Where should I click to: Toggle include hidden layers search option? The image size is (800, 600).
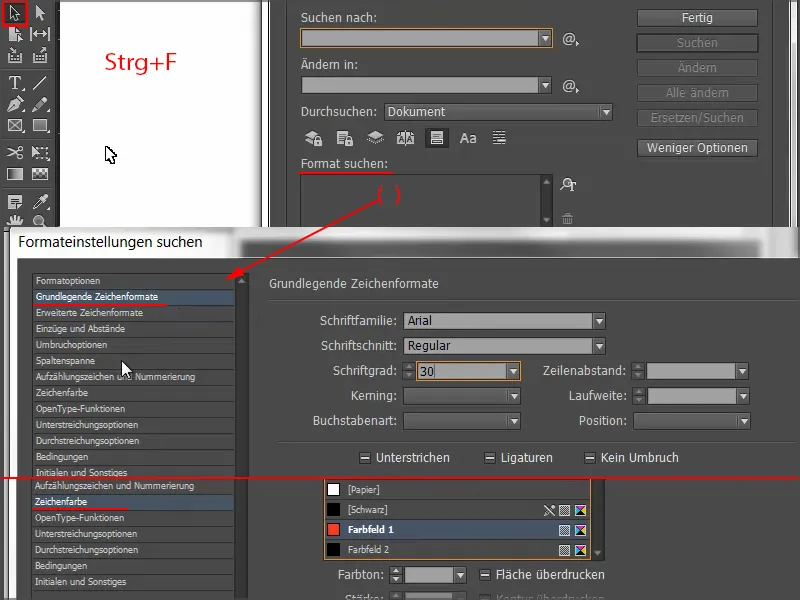[x=375, y=138]
